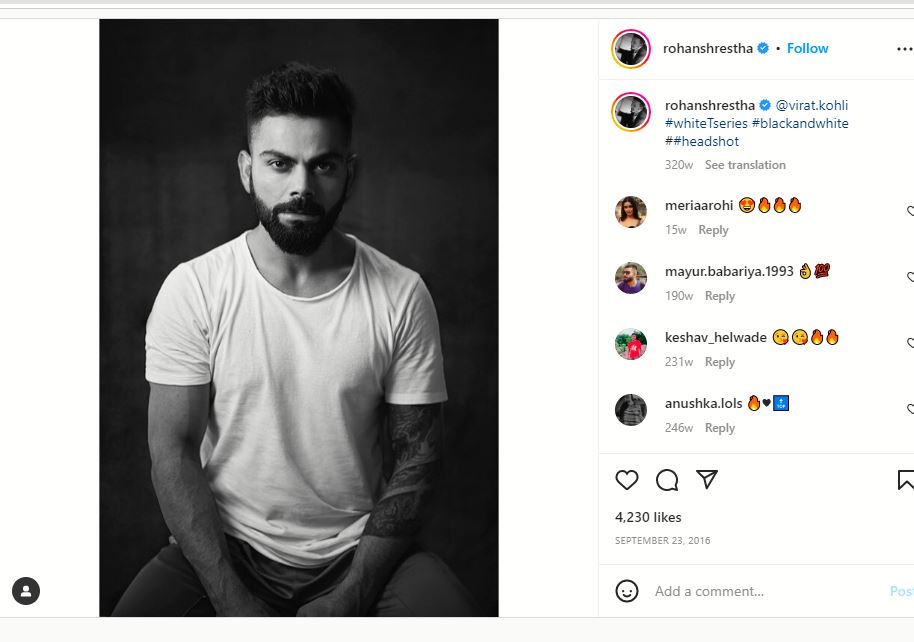Like the post with the heart icon
The width and height of the screenshot is (914, 642).
click(x=627, y=480)
